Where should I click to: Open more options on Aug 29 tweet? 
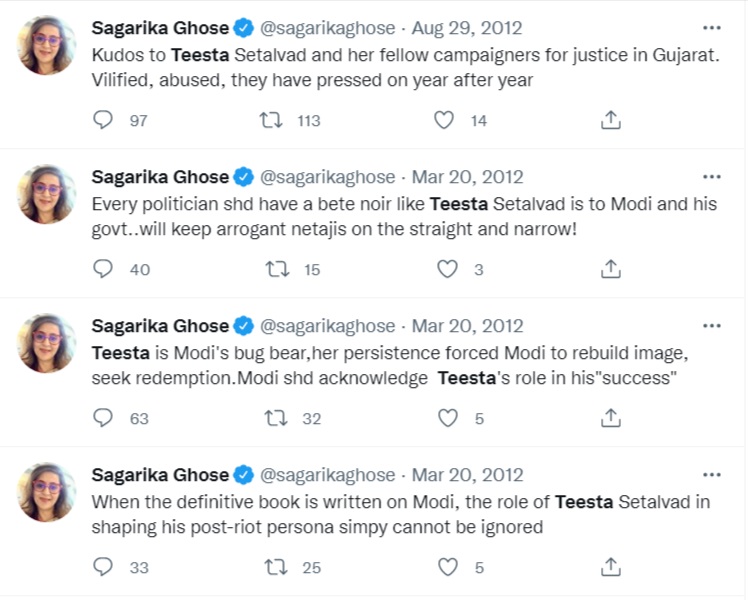tap(711, 28)
